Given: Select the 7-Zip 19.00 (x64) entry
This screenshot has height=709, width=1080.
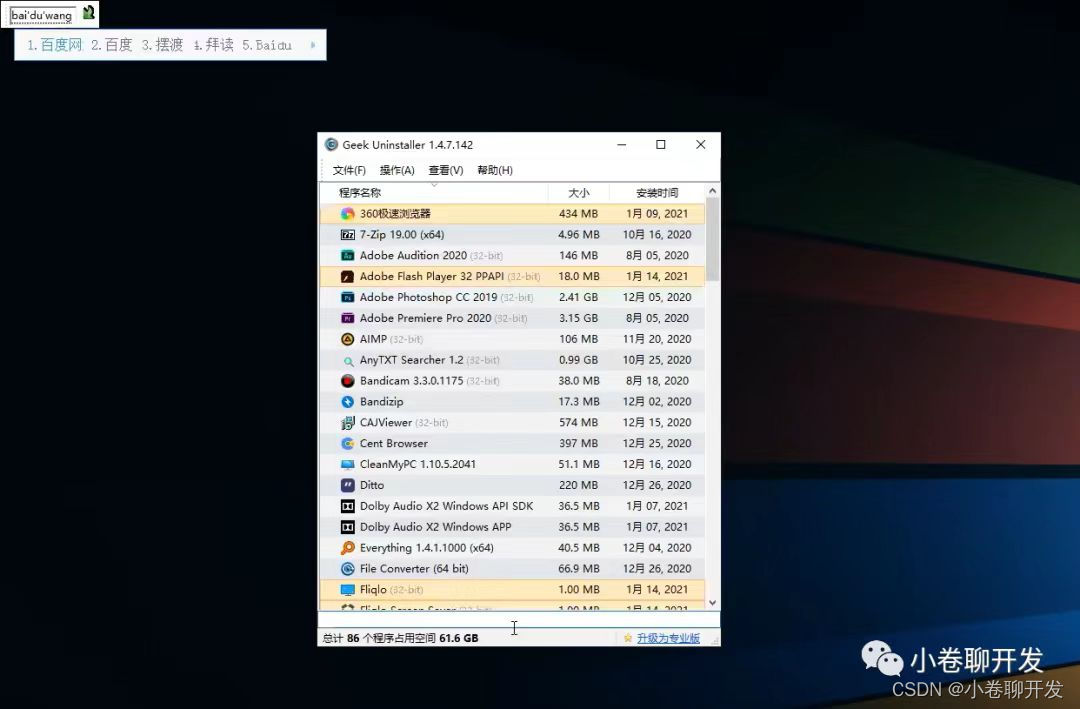Looking at the screenshot, I should point(402,234).
